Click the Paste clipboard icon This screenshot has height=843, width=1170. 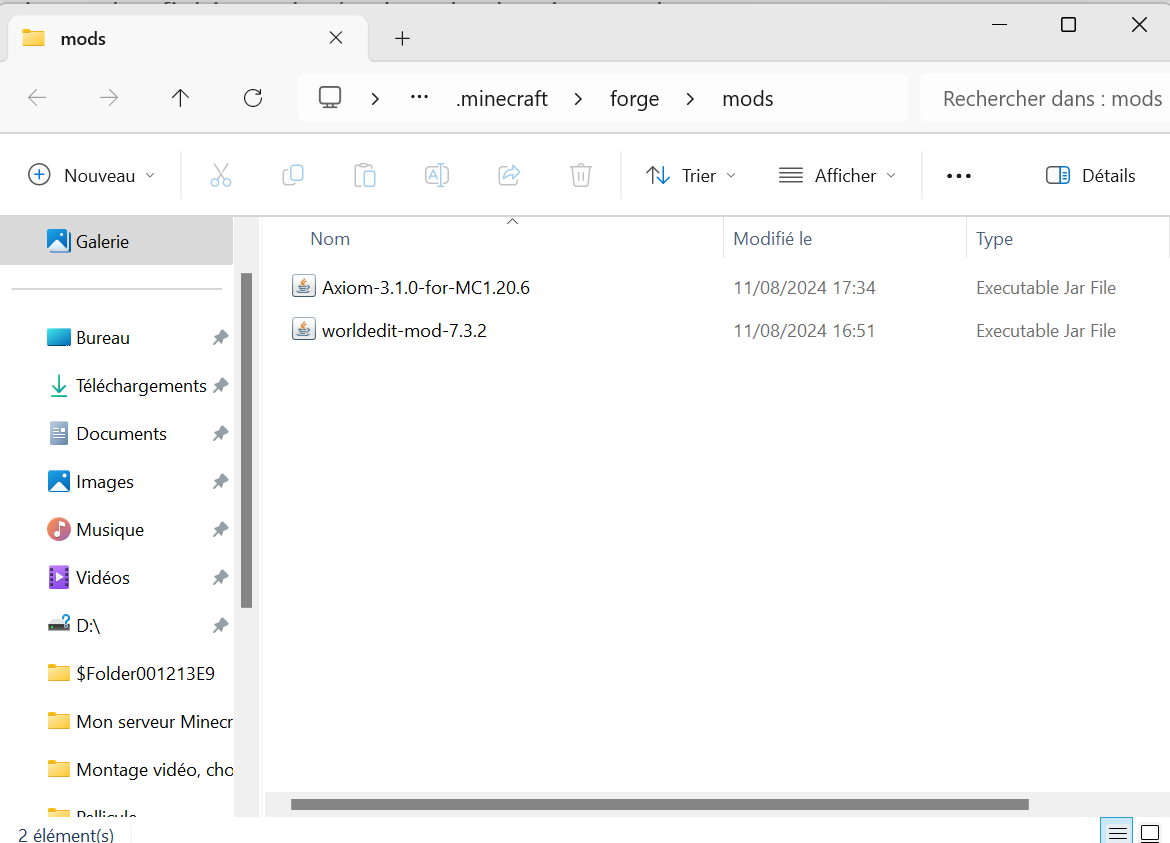364,175
